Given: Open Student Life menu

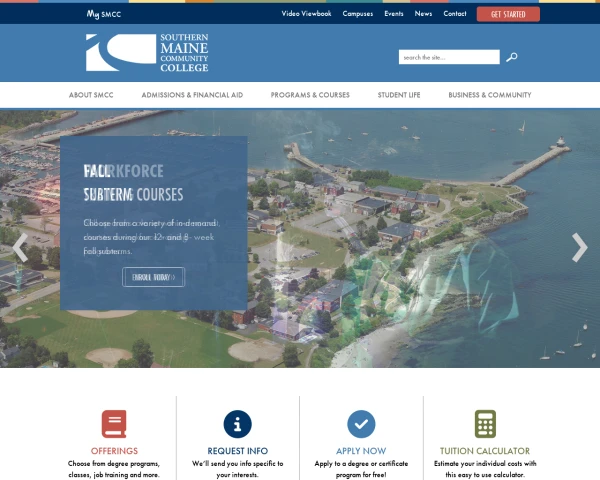Looking at the screenshot, I should pyautogui.click(x=399, y=95).
